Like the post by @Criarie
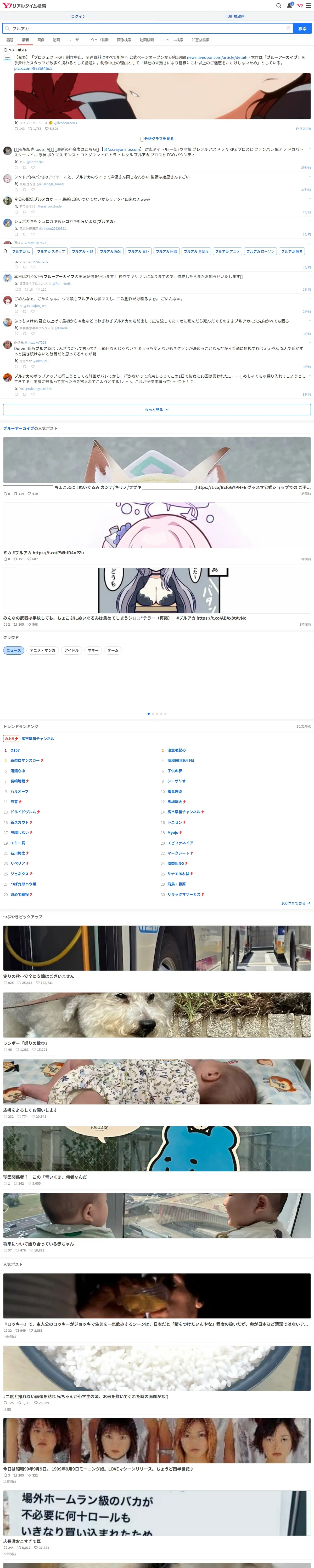Screen dimensions: 314x1568 [33, 333]
